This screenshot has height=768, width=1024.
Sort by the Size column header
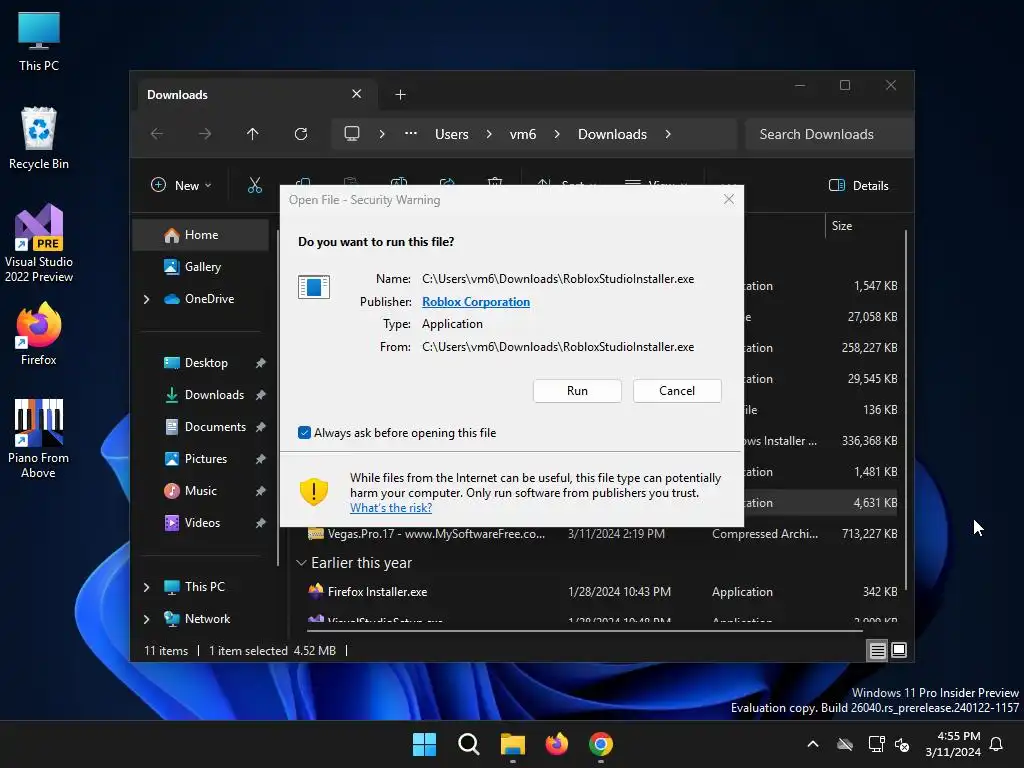point(841,225)
